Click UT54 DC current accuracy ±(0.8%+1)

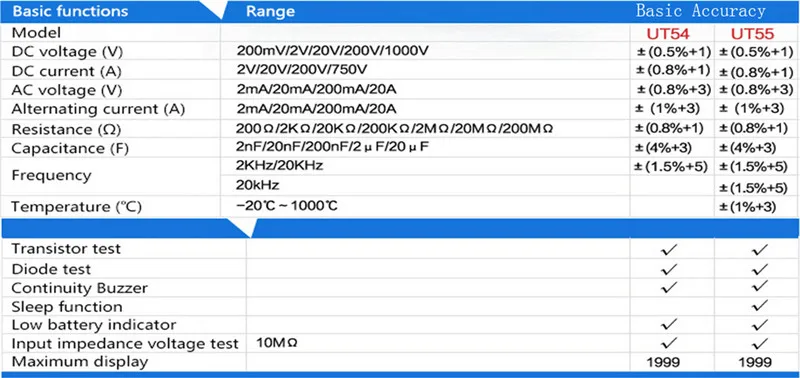pos(673,70)
